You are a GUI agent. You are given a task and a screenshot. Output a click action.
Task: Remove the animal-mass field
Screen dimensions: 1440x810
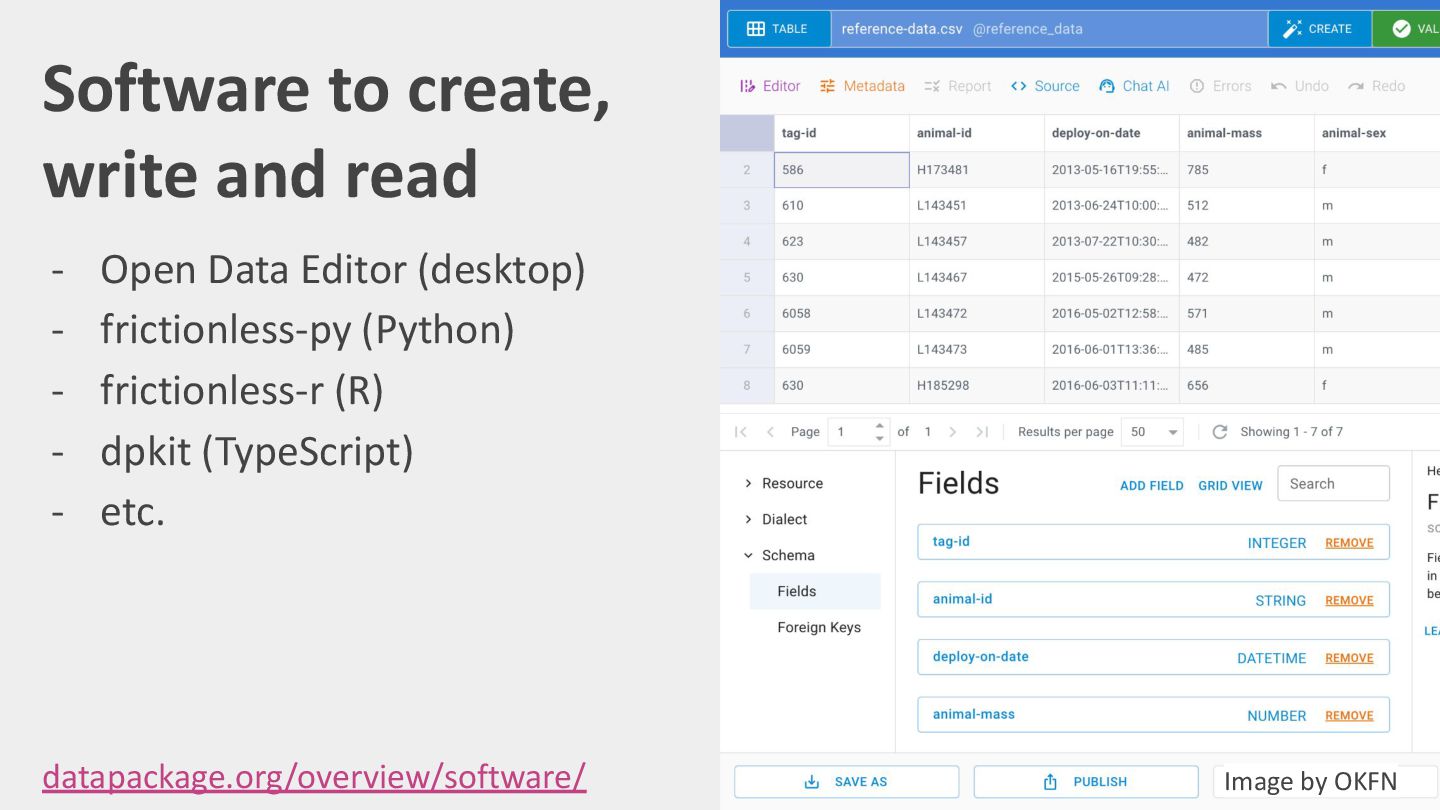coord(1349,716)
